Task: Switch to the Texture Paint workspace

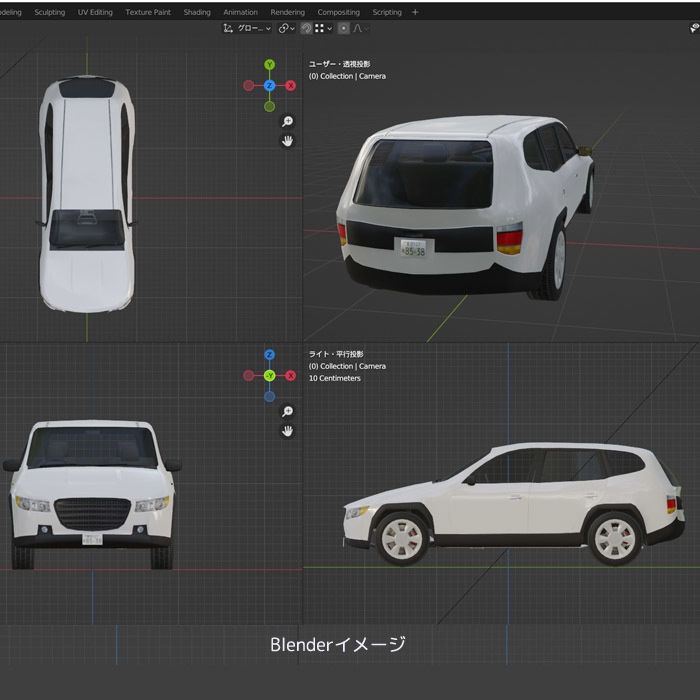Action: (x=148, y=12)
